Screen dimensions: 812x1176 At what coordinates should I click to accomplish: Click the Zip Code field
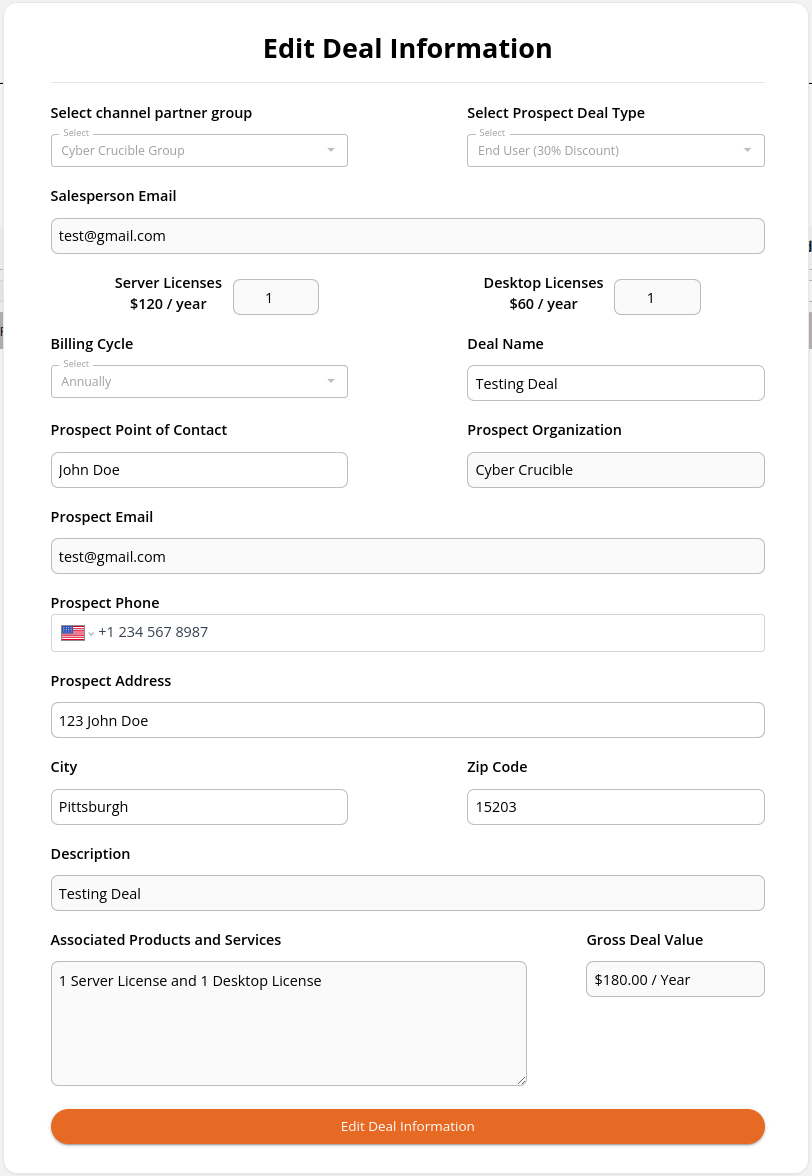[616, 807]
